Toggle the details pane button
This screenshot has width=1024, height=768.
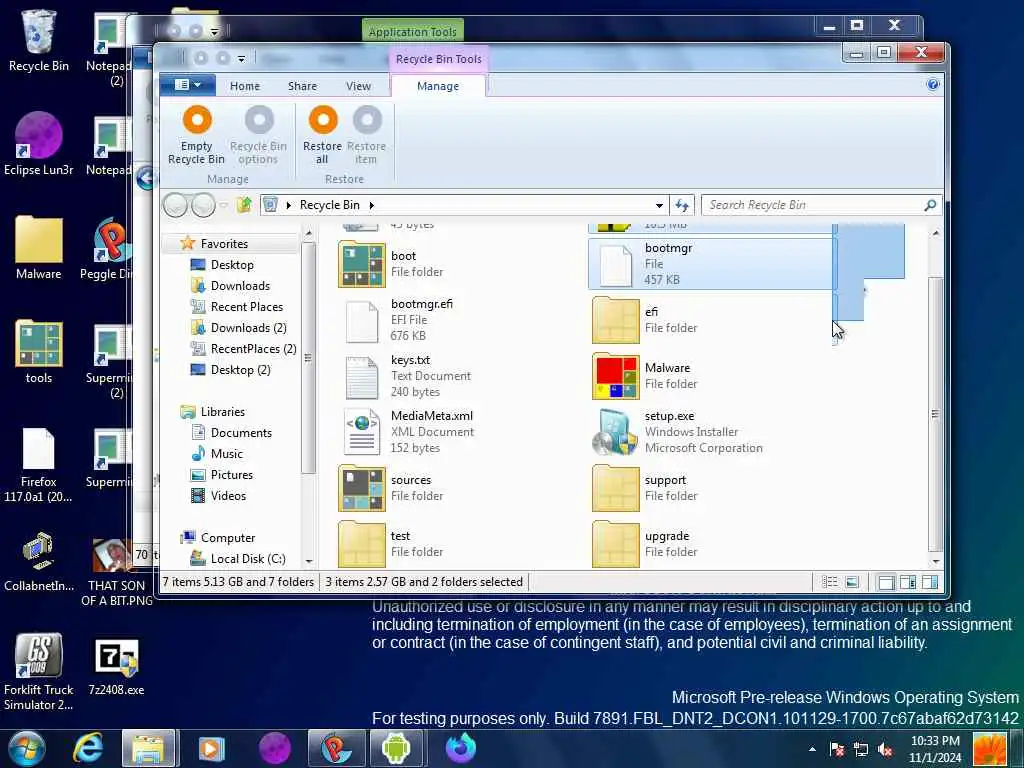point(930,582)
